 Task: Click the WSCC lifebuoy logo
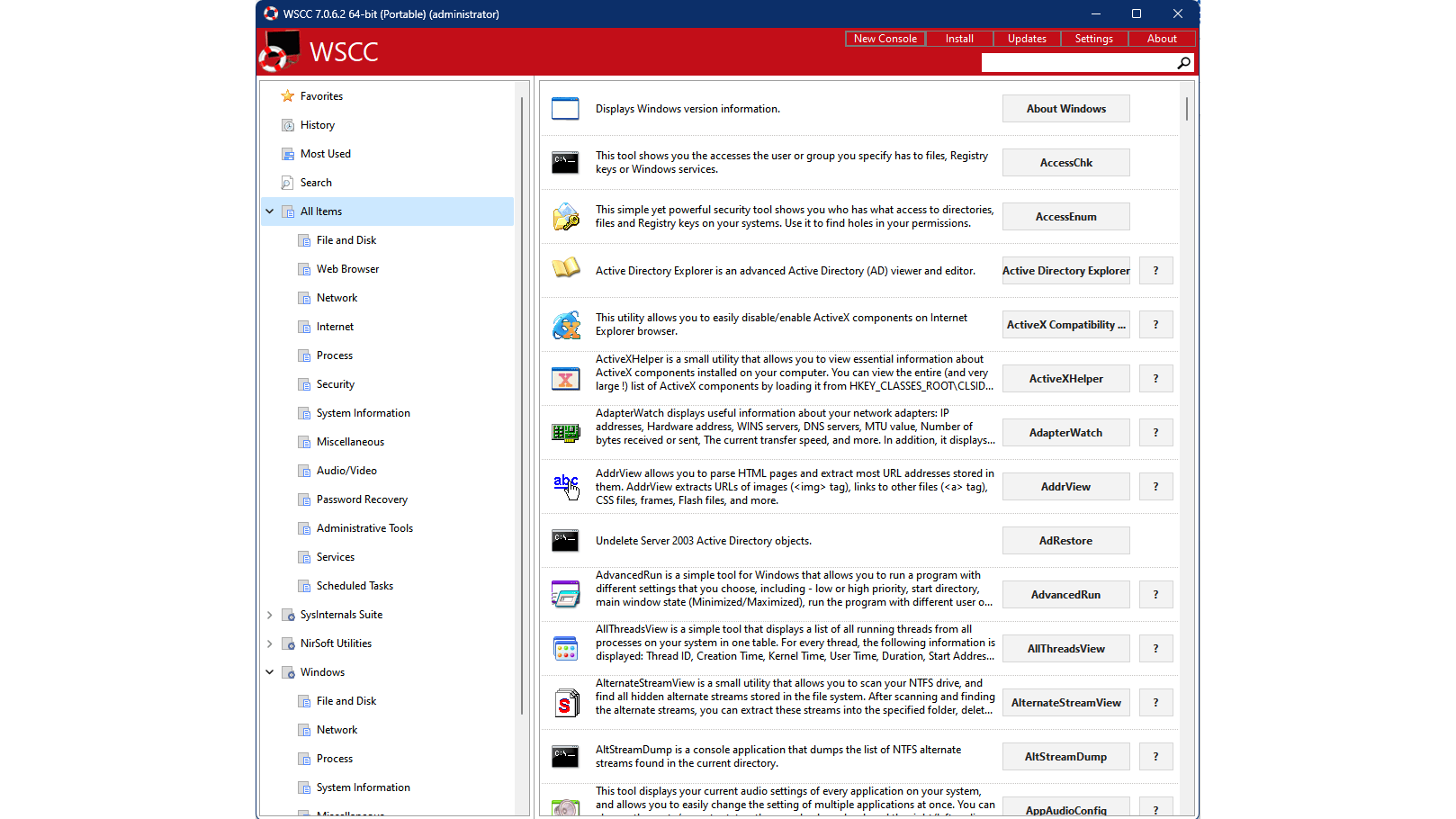[280, 51]
